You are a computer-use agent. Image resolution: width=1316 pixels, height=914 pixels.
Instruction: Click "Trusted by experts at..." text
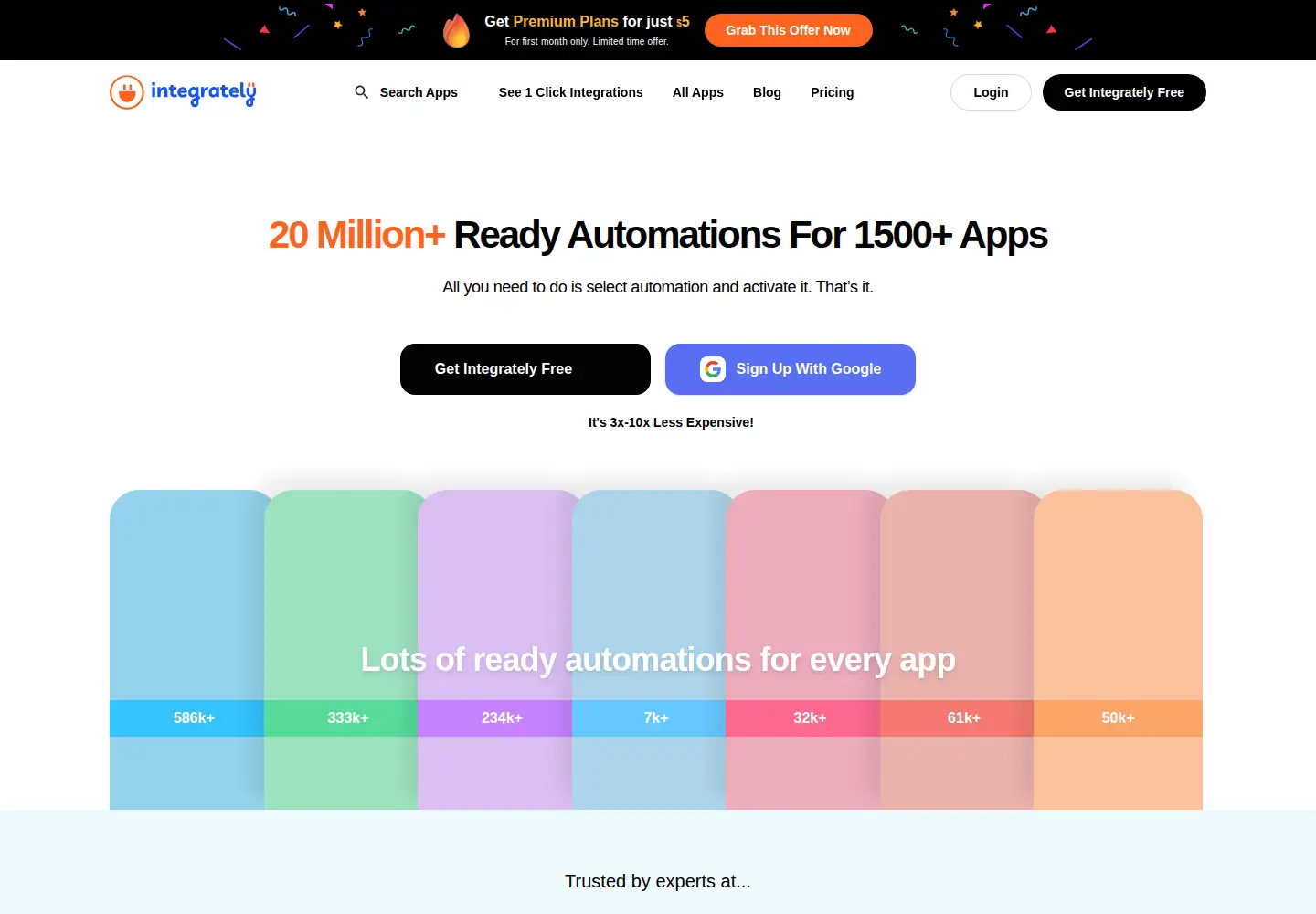pos(658,881)
